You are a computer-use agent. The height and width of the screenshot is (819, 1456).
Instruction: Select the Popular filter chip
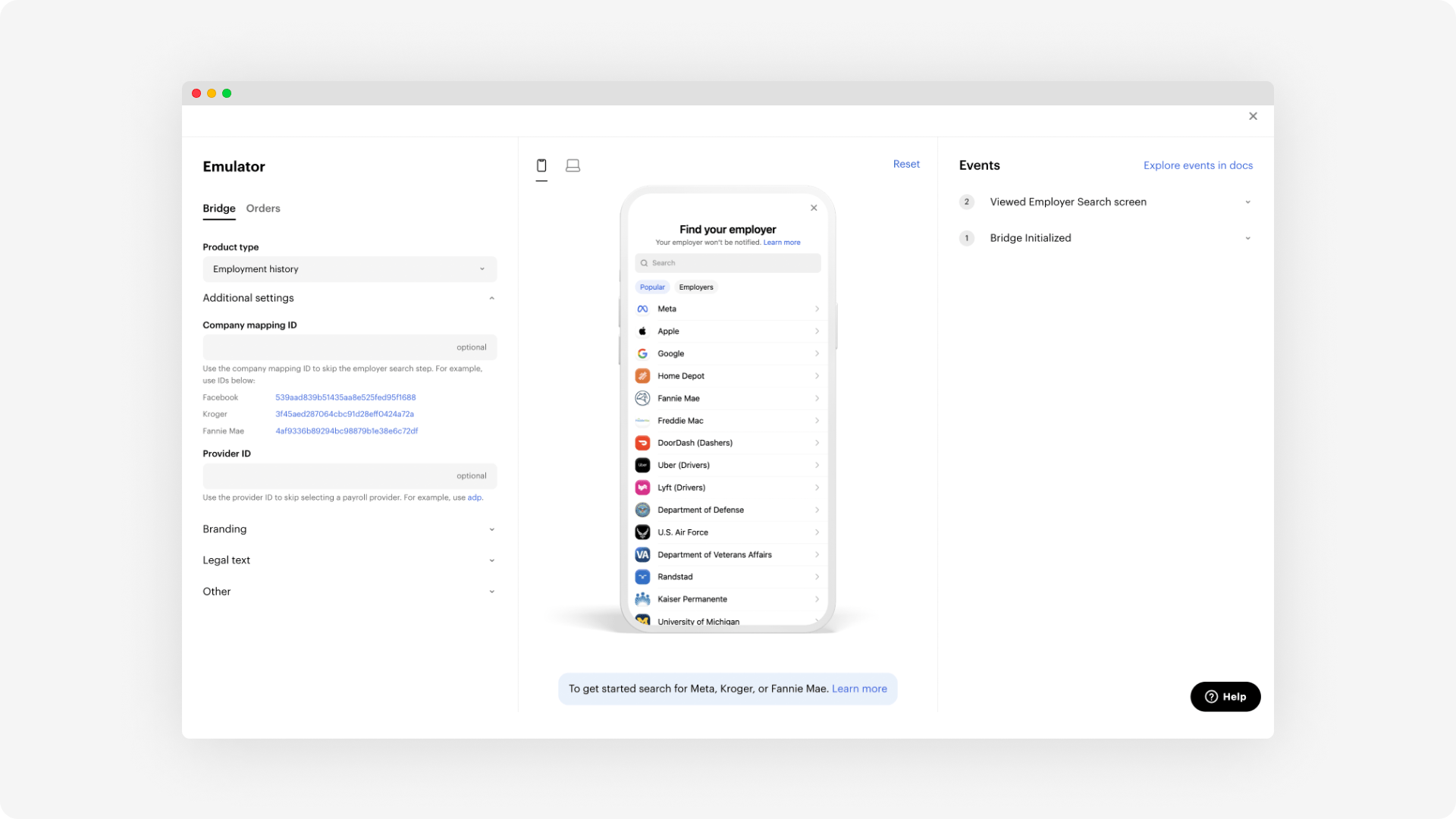652,287
